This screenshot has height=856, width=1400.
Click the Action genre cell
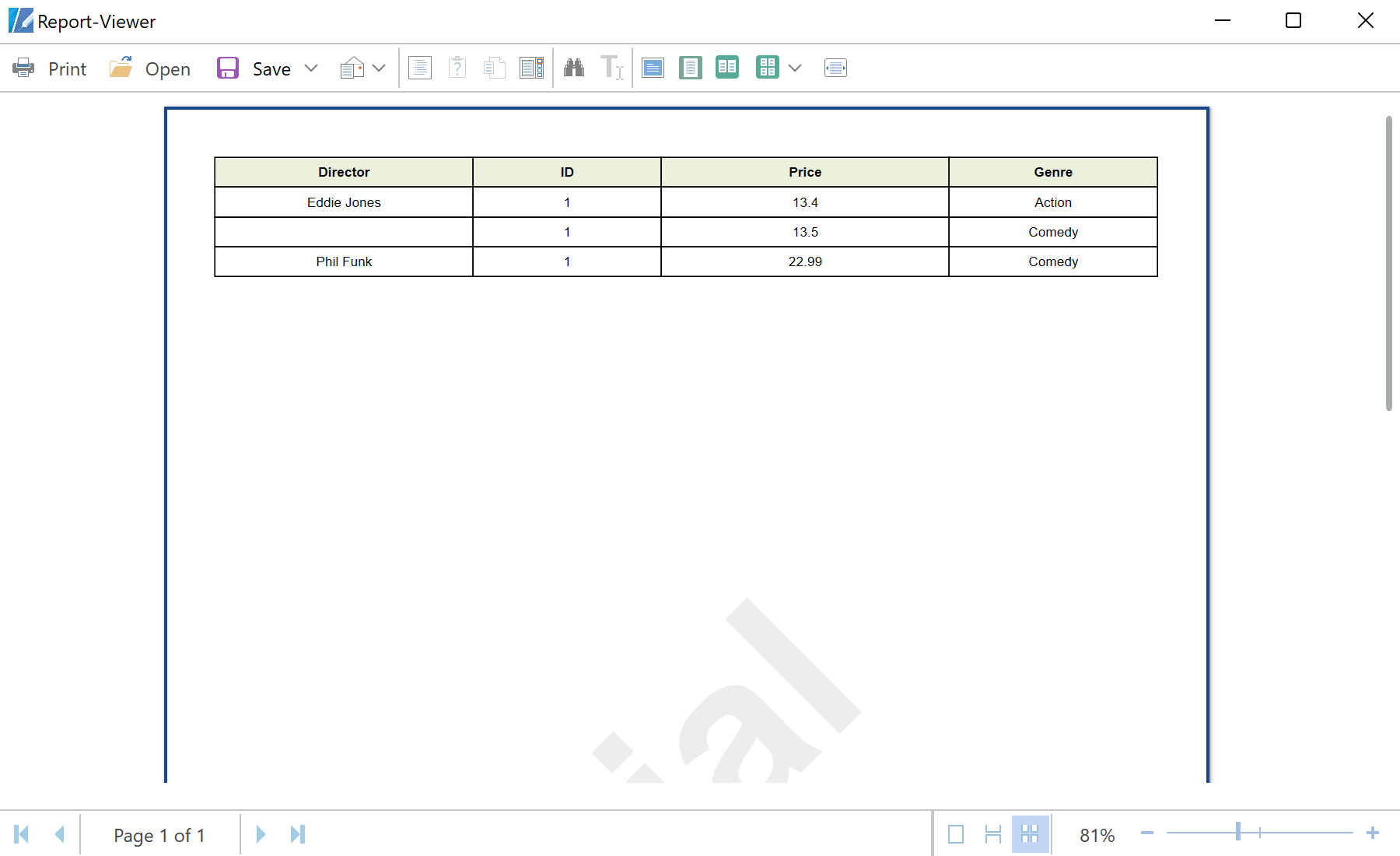1053,202
